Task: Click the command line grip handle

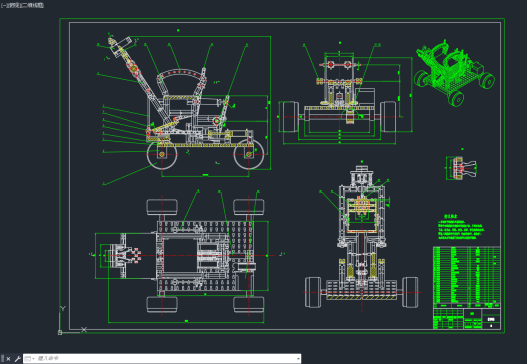Action: [x=3, y=359]
